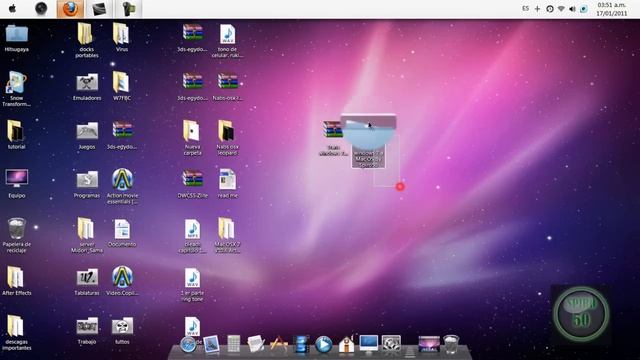Viewport: 640px width, 360px height.
Task: Launch the Preview icon in the dock
Action: pyautogui.click(x=211, y=344)
